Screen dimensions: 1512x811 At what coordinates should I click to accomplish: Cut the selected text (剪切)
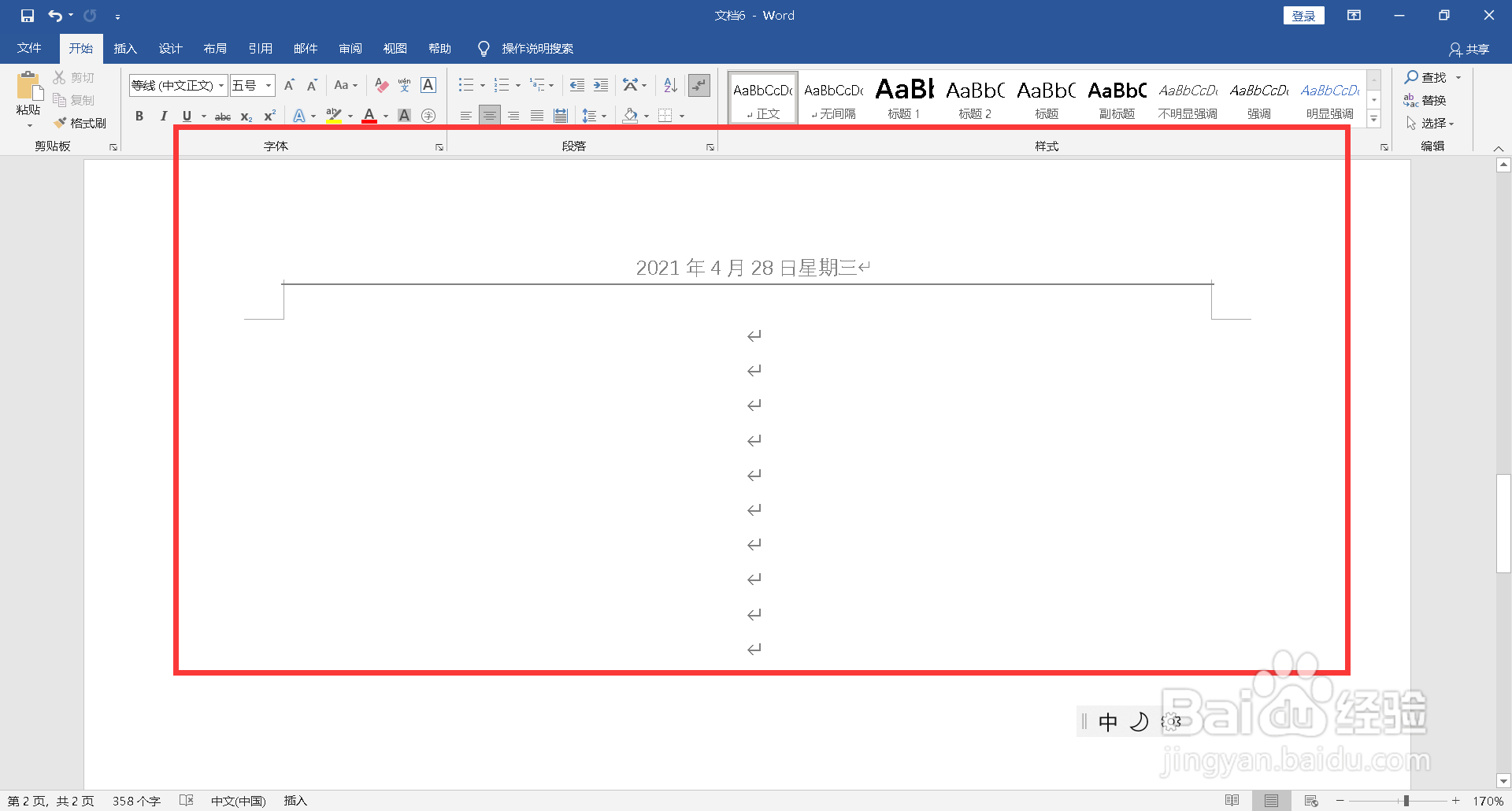coord(74,77)
